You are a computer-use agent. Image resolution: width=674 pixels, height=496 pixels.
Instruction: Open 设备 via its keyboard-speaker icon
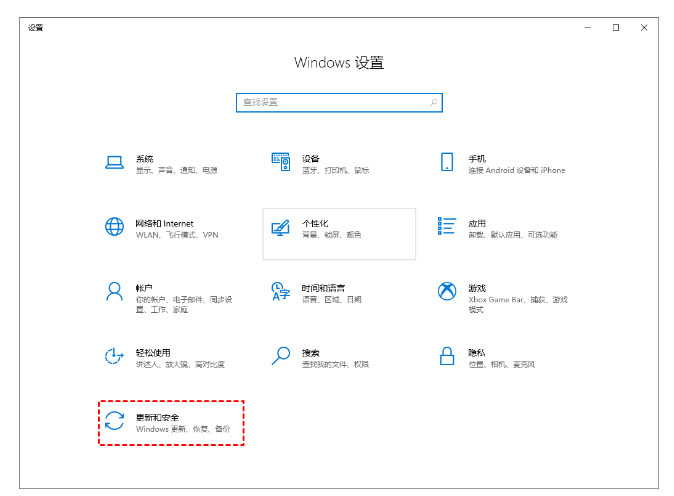pos(281,162)
